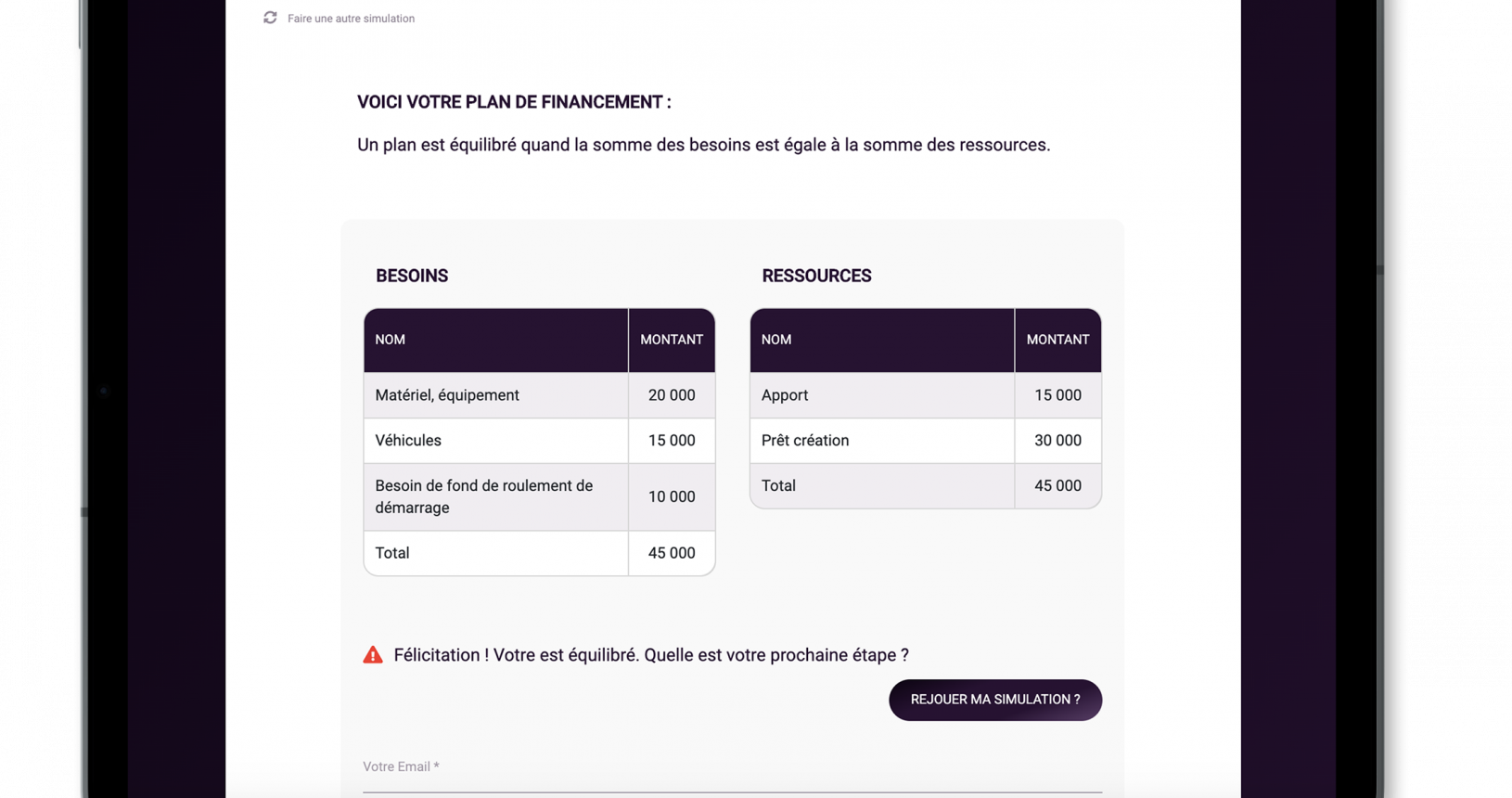Open the Faire une autre simulation link
This screenshot has width=1512, height=798.
[351, 19]
